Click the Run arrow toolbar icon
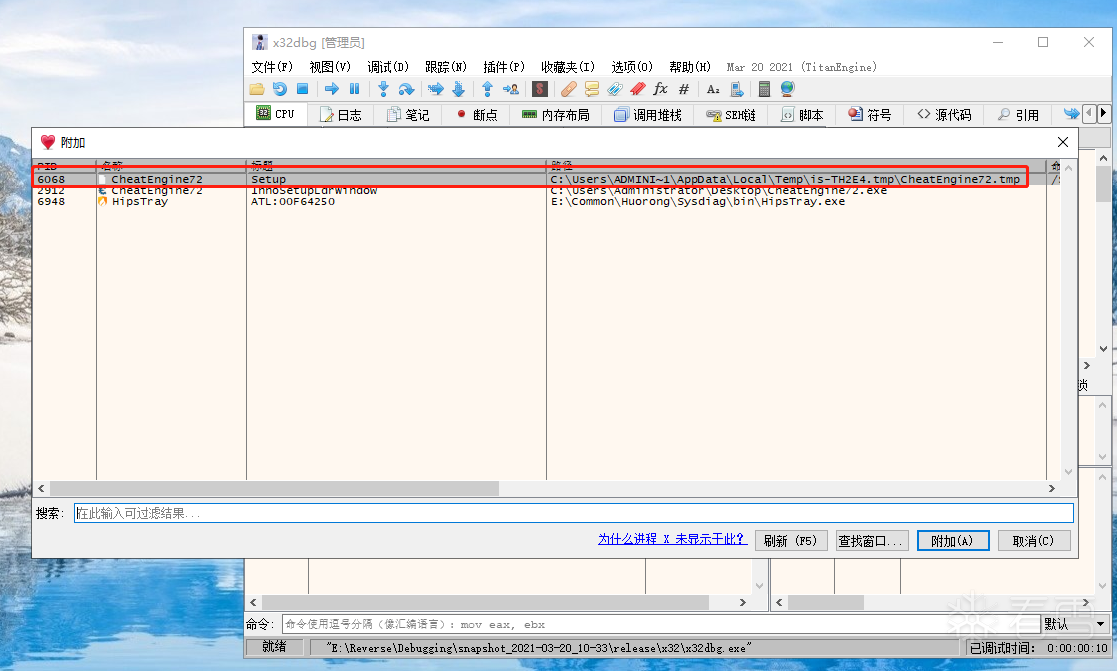 332,89
